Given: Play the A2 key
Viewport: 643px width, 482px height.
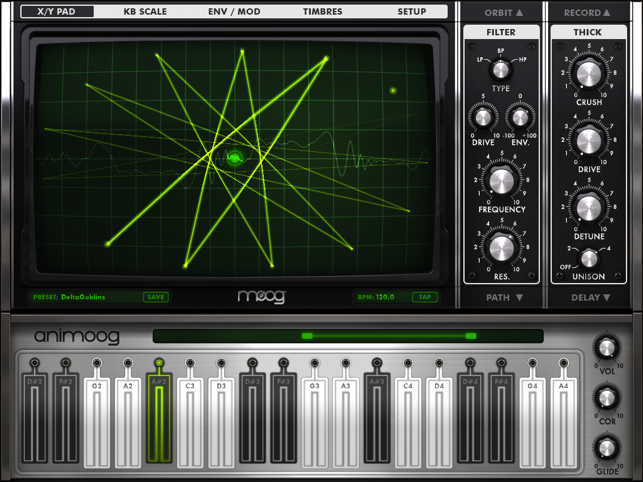Looking at the screenshot, I should tap(128, 423).
